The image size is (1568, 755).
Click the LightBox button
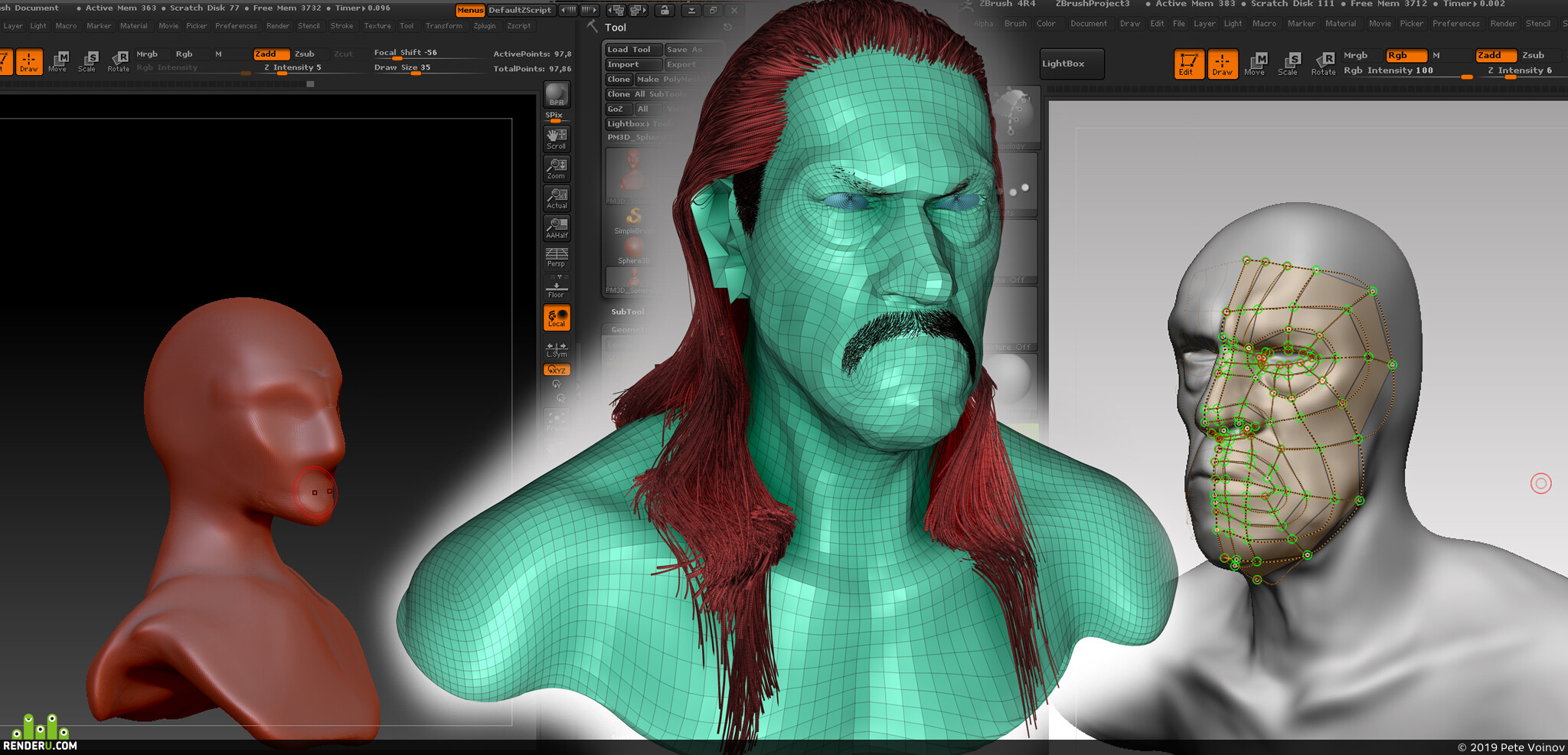coord(1072,64)
